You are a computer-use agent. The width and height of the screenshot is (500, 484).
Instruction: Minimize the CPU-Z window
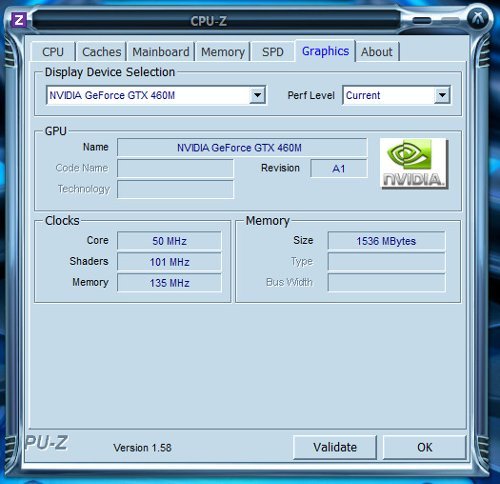pos(422,21)
